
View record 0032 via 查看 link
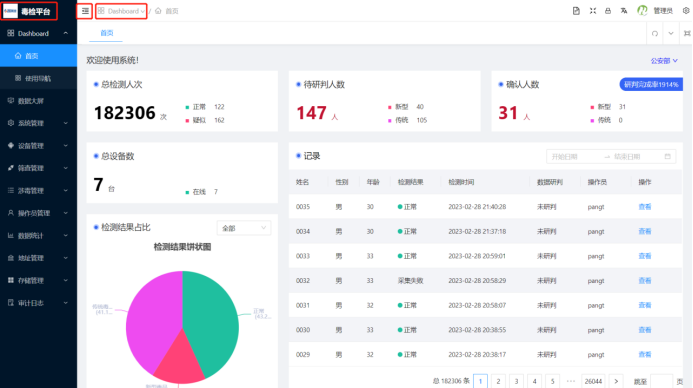(x=644, y=281)
